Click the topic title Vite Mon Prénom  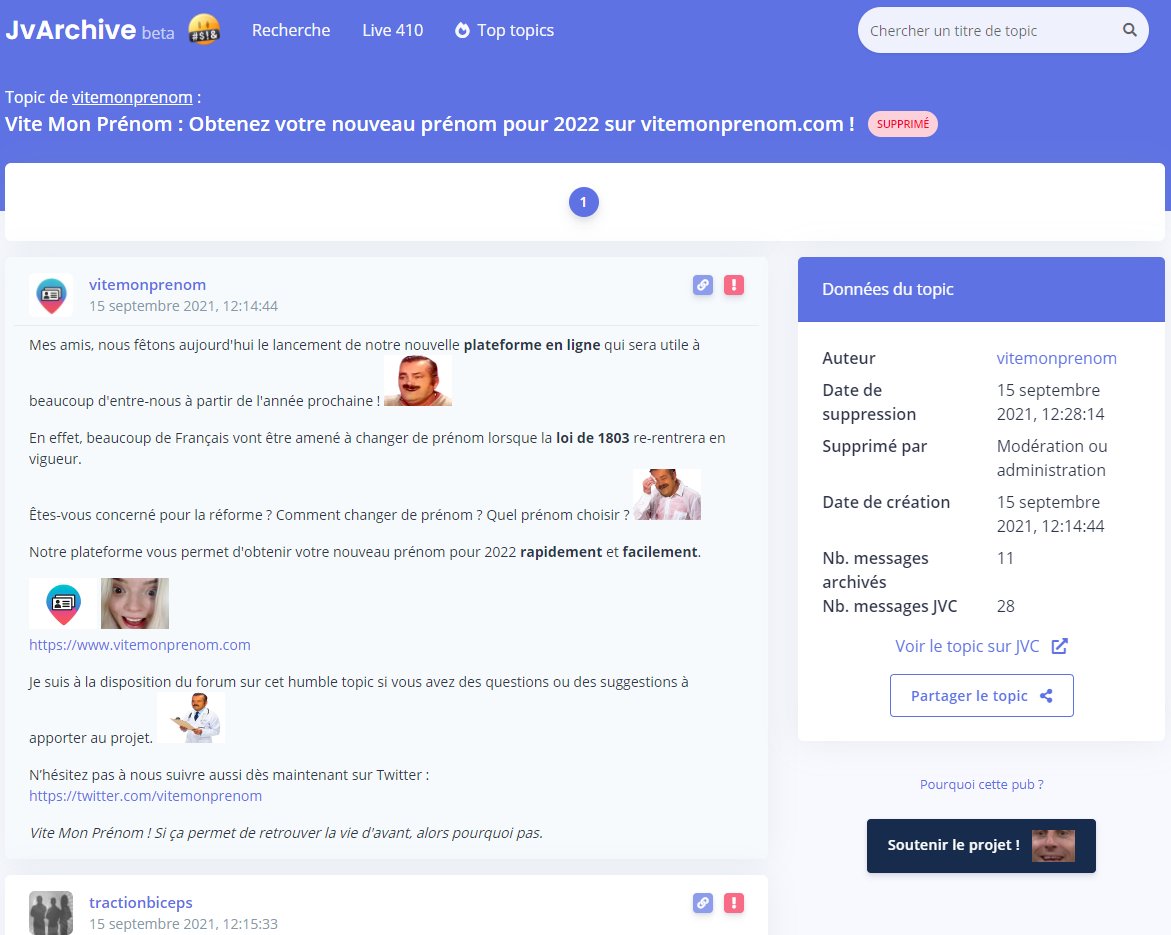[429, 124]
